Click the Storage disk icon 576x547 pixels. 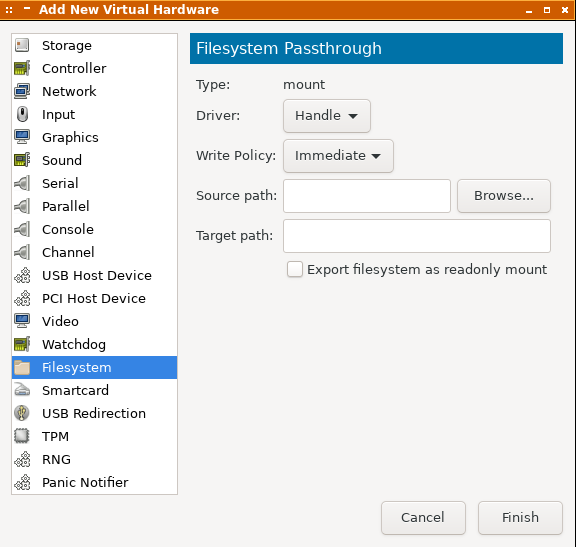(x=22, y=45)
